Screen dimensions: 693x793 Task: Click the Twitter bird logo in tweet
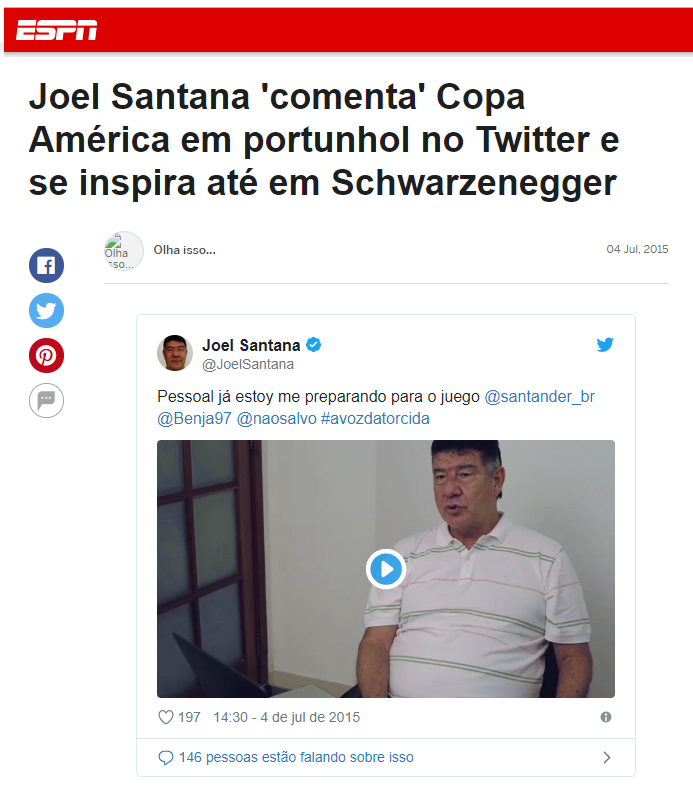tap(605, 344)
